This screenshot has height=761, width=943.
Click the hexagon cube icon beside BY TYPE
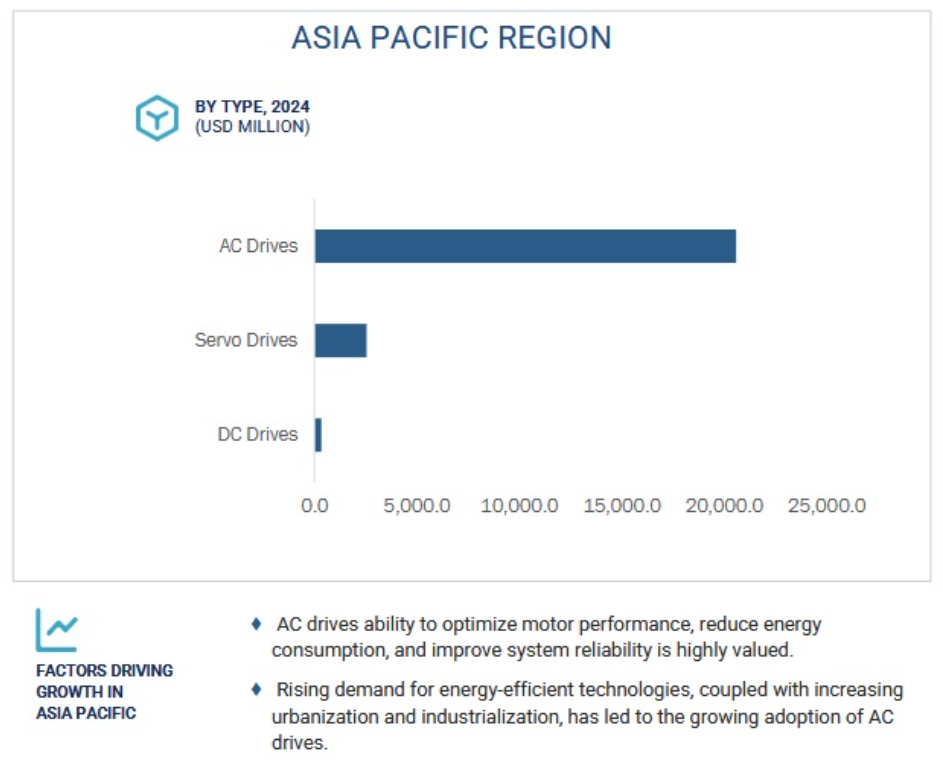pos(157,117)
